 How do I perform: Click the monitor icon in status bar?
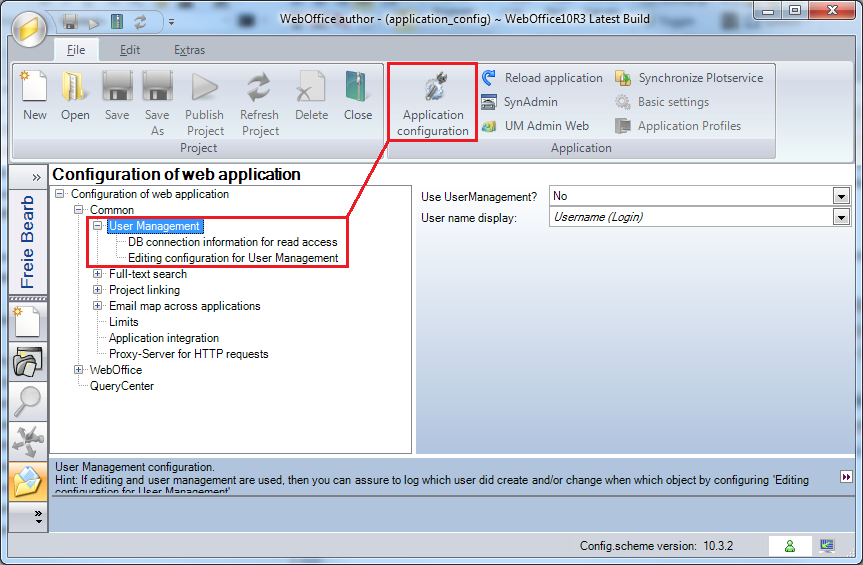[x=827, y=546]
